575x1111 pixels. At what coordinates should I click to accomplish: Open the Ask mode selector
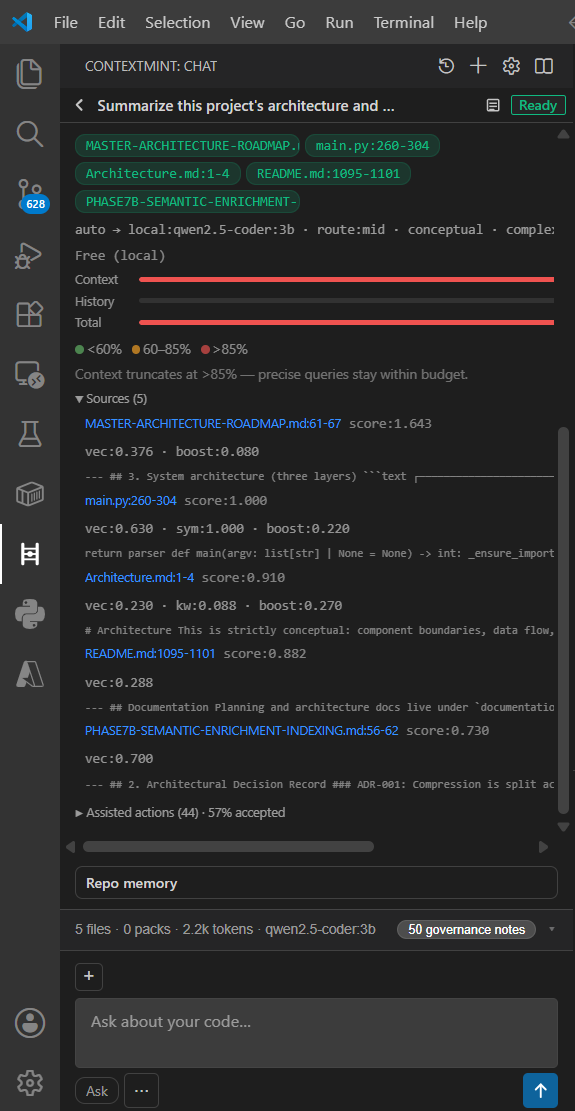pos(97,1090)
